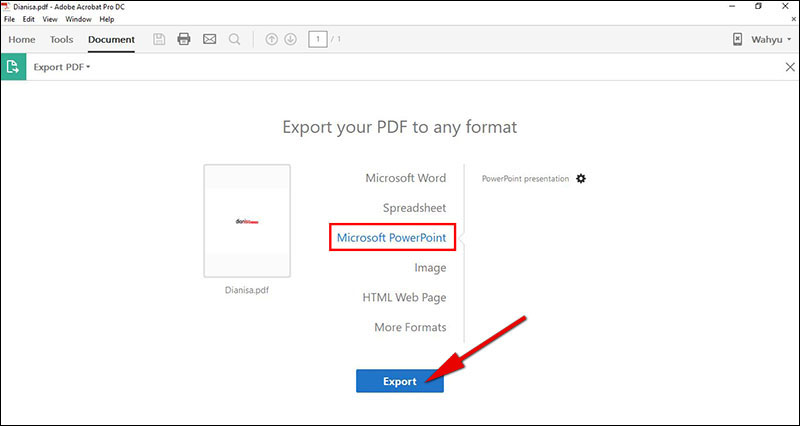Click the Save file icon
800x426 pixels.
[x=159, y=39]
